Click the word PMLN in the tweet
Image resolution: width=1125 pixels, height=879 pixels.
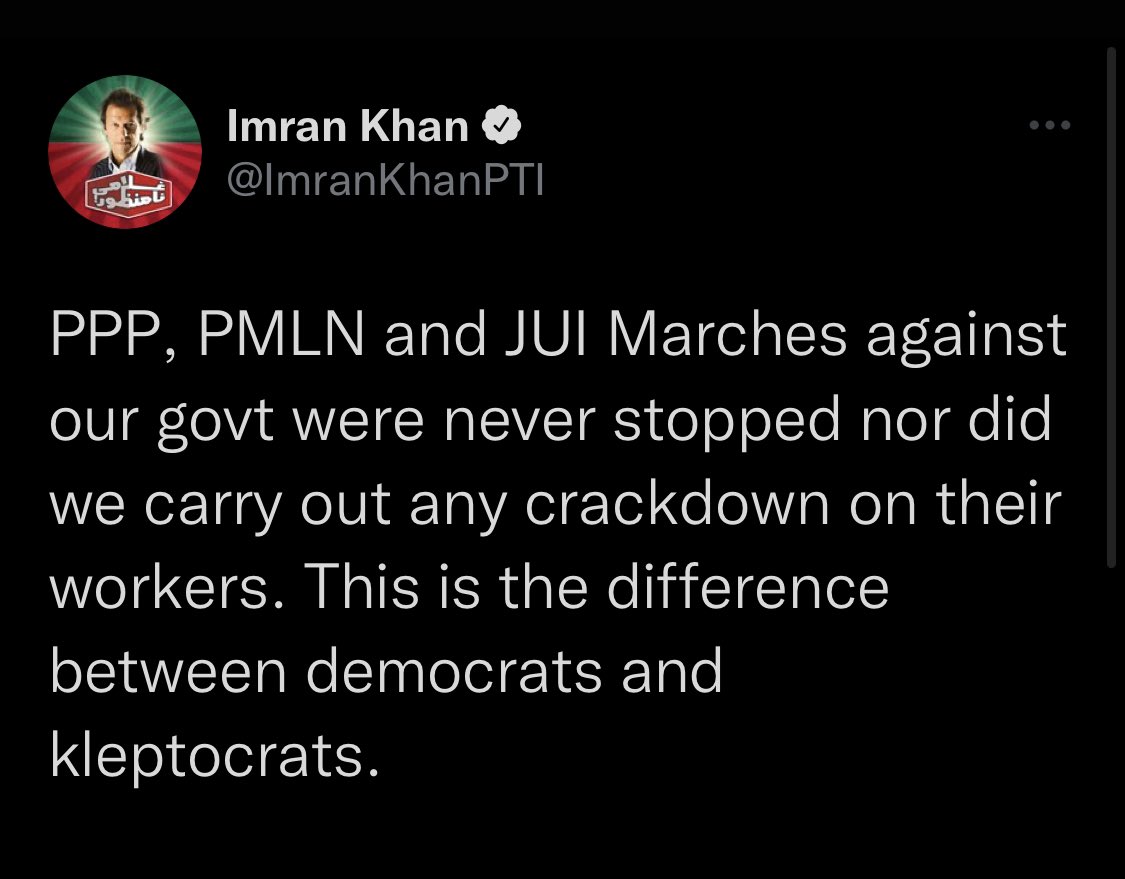click(281, 335)
